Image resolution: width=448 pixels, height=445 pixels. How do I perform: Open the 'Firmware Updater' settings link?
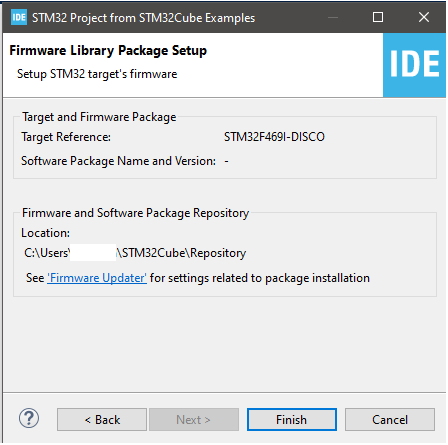pyautogui.click(x=97, y=278)
